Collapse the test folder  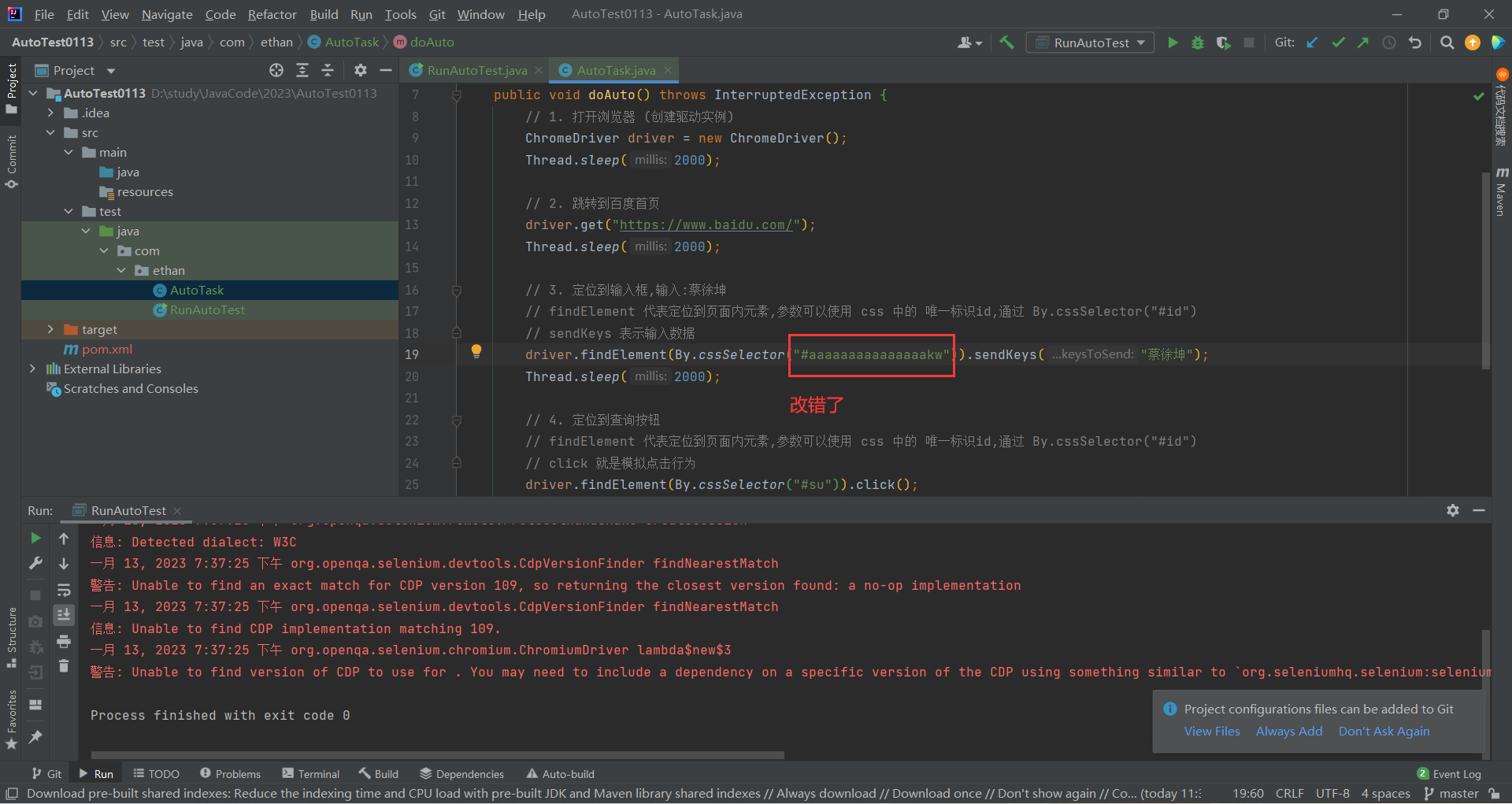click(x=69, y=211)
